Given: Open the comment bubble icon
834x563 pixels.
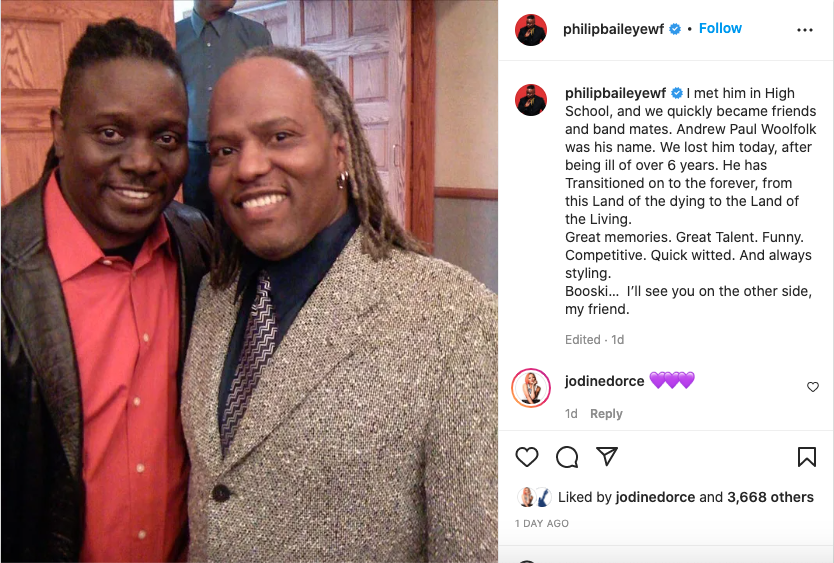Looking at the screenshot, I should tap(567, 457).
